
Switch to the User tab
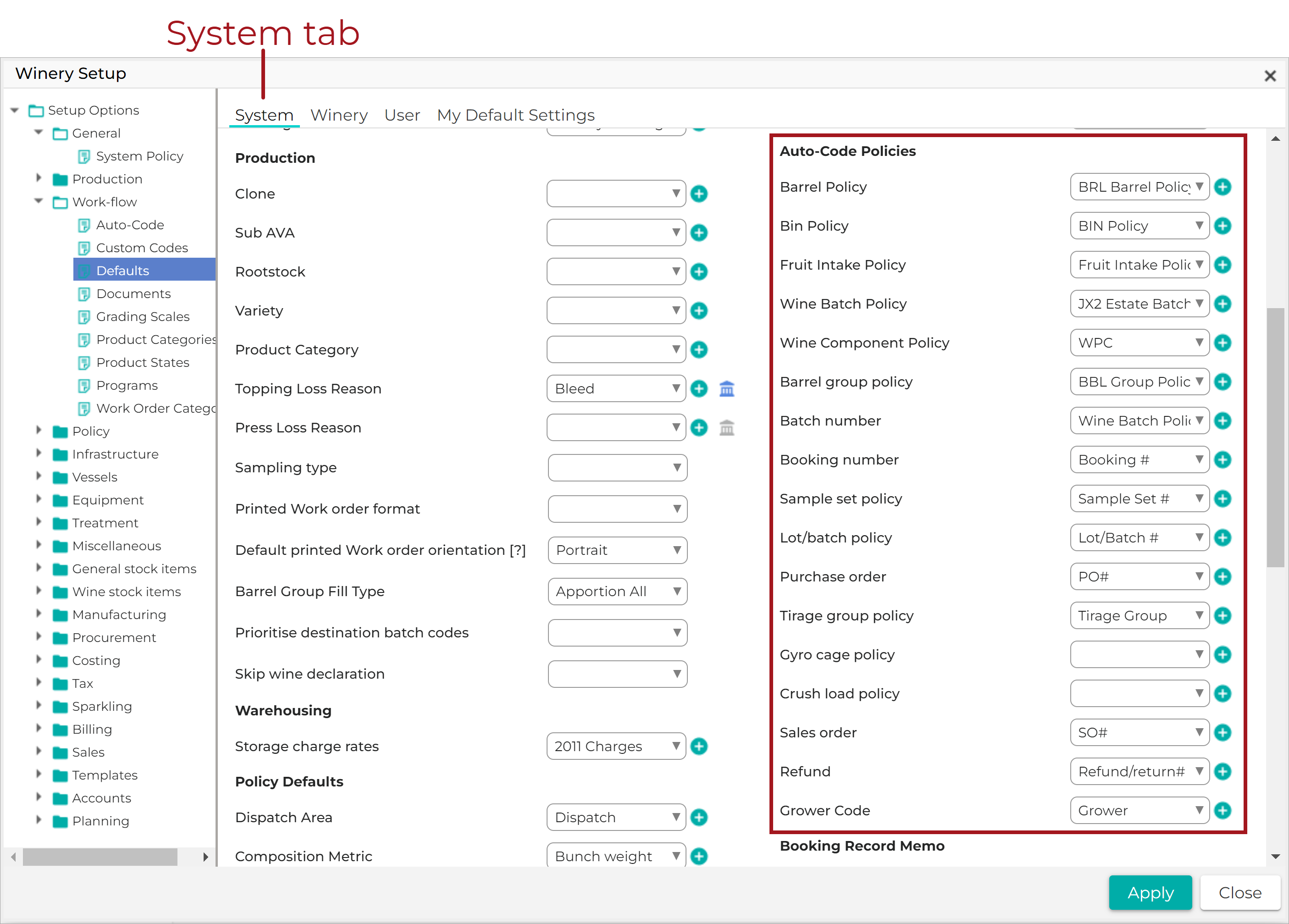tap(402, 115)
